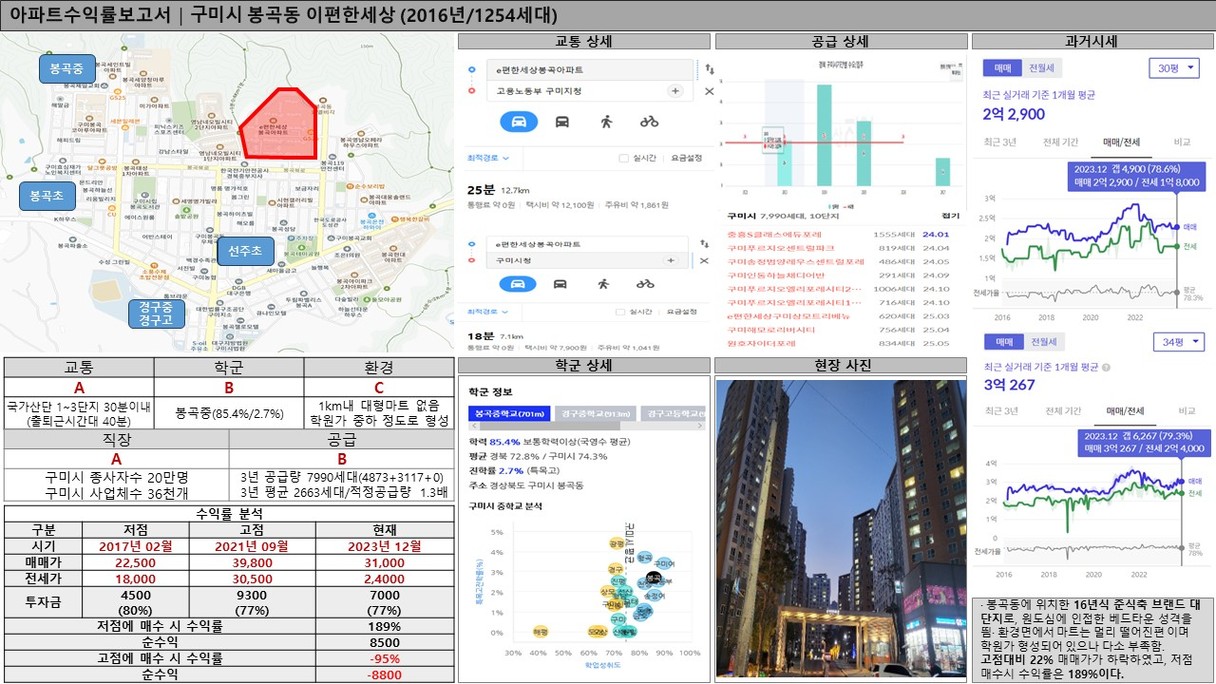Select car mode in 구미시청 route
Image resolution: width=1216 pixels, height=684 pixels.
click(x=517, y=284)
